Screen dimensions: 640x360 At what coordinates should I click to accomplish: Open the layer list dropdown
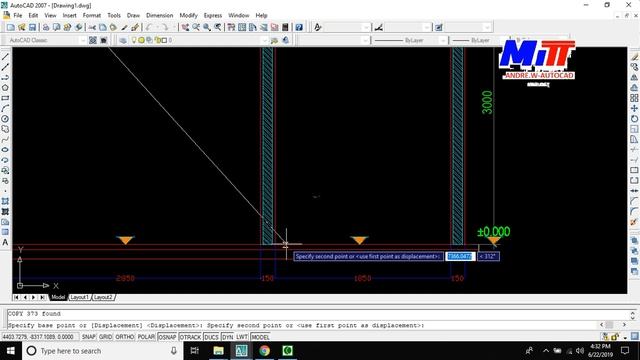coord(264,40)
